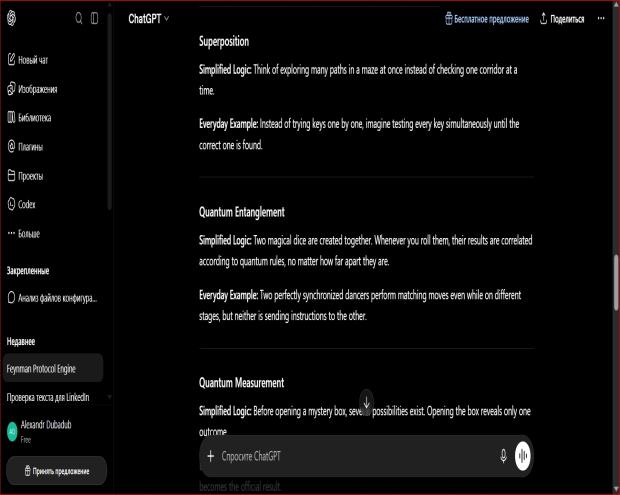This screenshot has height=495, width=620.
Task: Open Codex from the sidebar
Action: pos(21,204)
